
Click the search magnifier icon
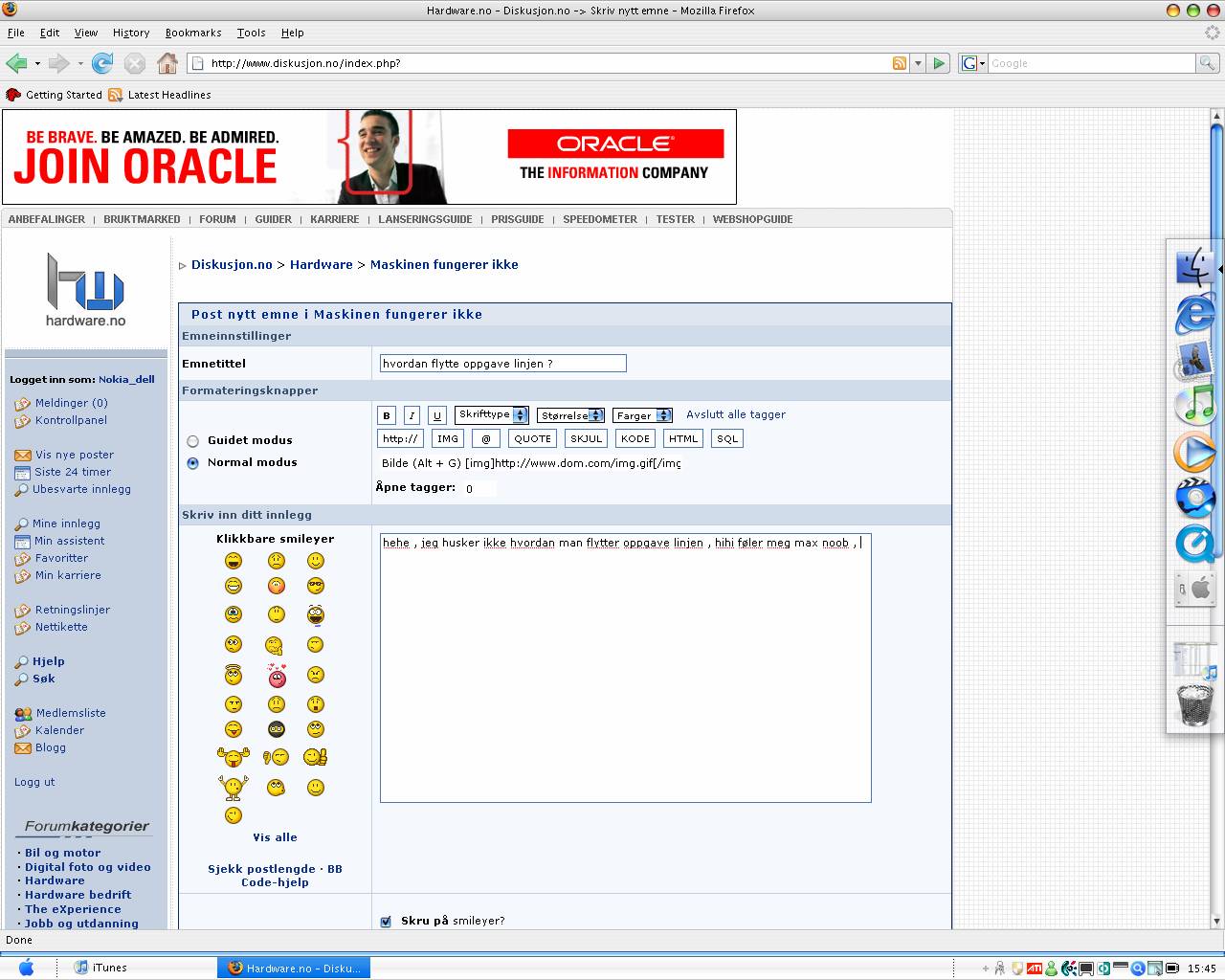[1209, 63]
